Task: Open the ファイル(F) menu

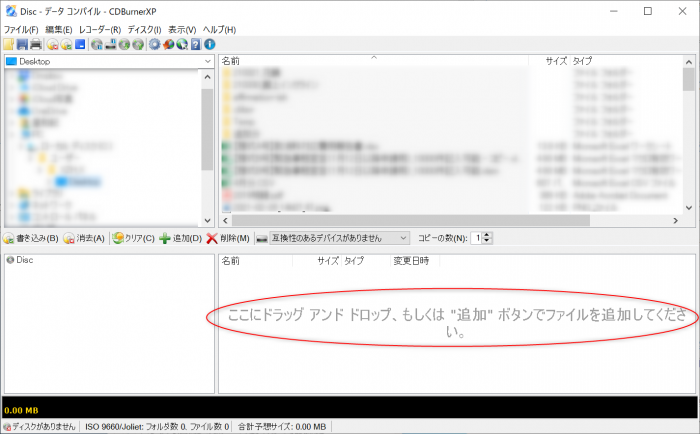Action: (x=21, y=29)
